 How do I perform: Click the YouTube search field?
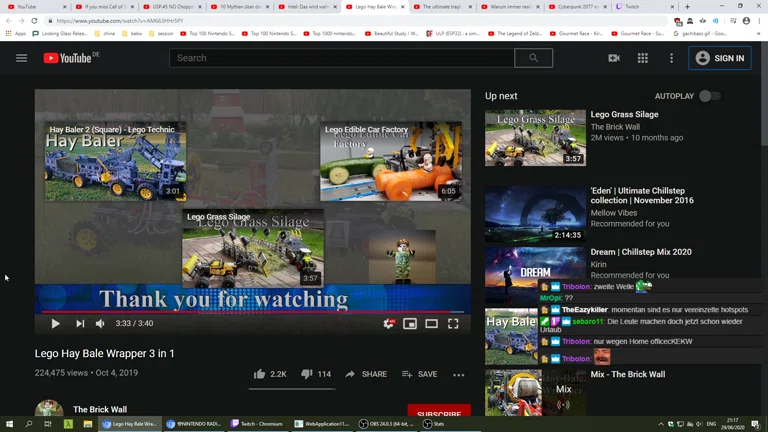click(342, 58)
